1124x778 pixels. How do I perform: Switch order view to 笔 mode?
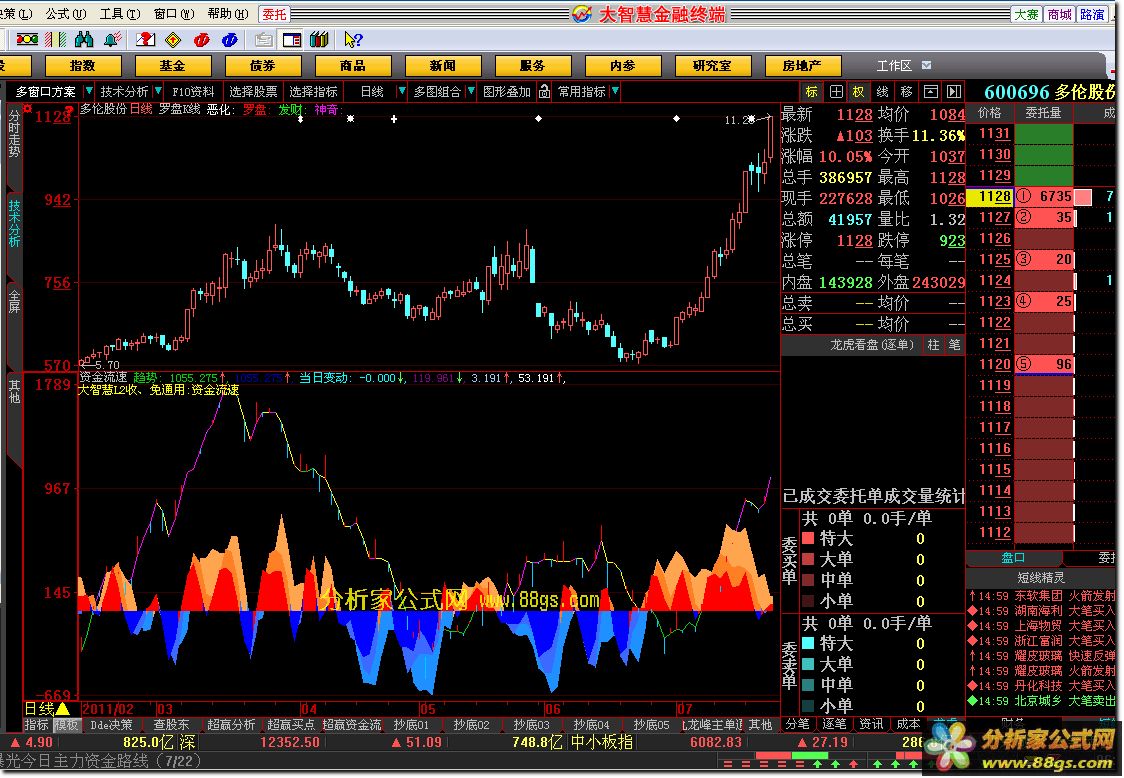[x=955, y=345]
